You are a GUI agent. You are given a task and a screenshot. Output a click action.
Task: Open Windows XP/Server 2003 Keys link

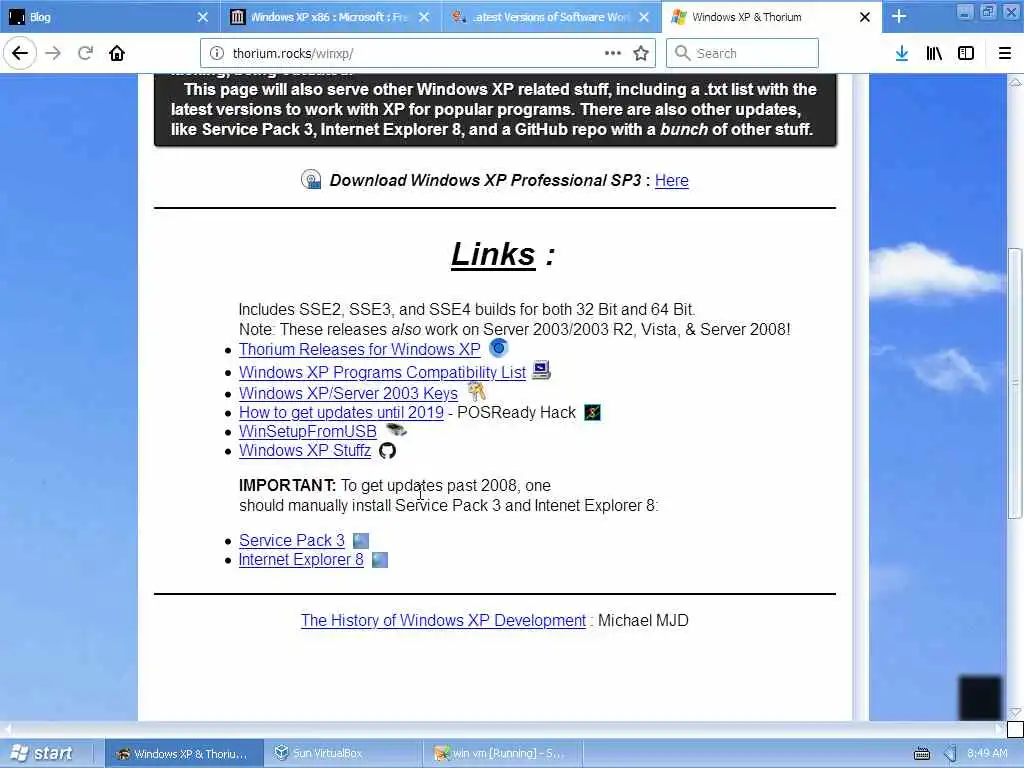point(348,394)
